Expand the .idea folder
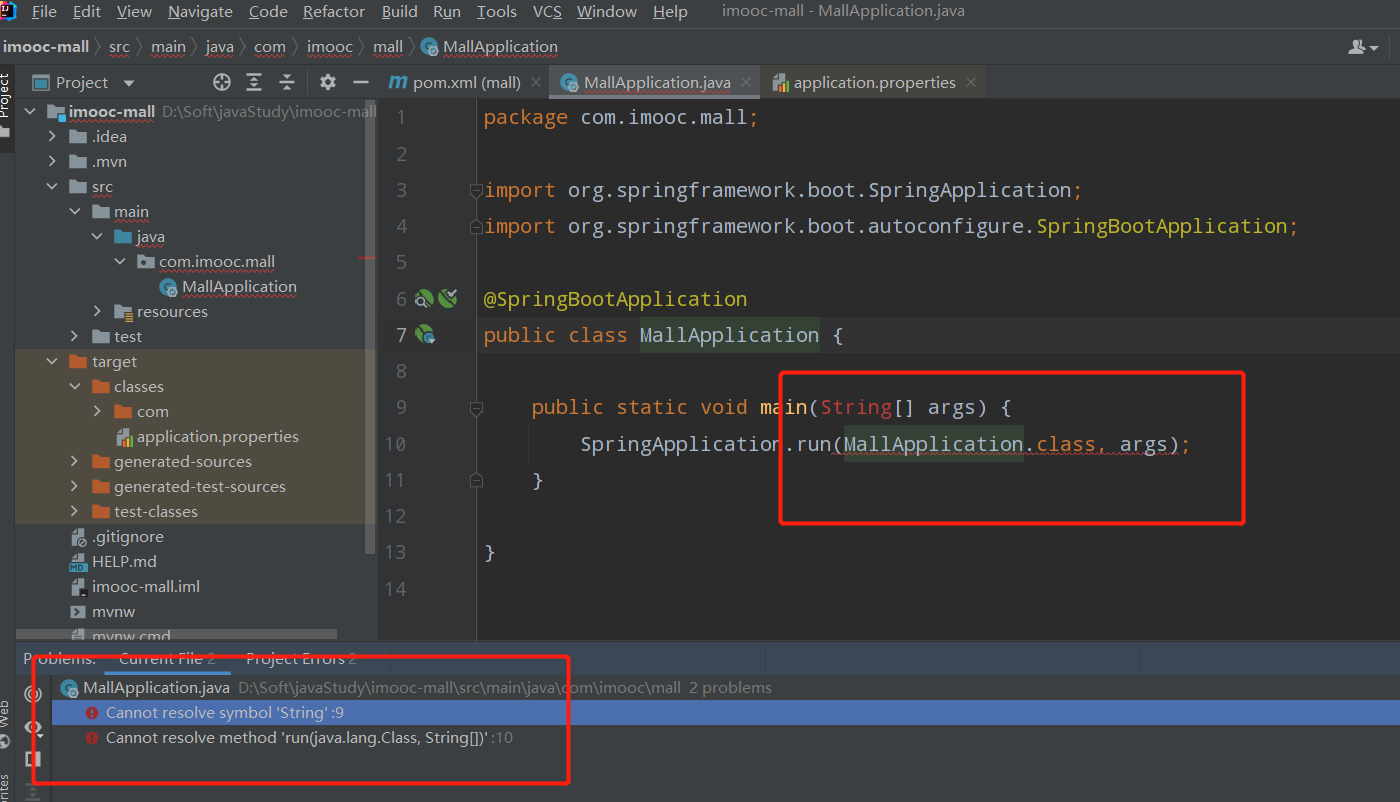Image resolution: width=1400 pixels, height=802 pixels. tap(52, 136)
